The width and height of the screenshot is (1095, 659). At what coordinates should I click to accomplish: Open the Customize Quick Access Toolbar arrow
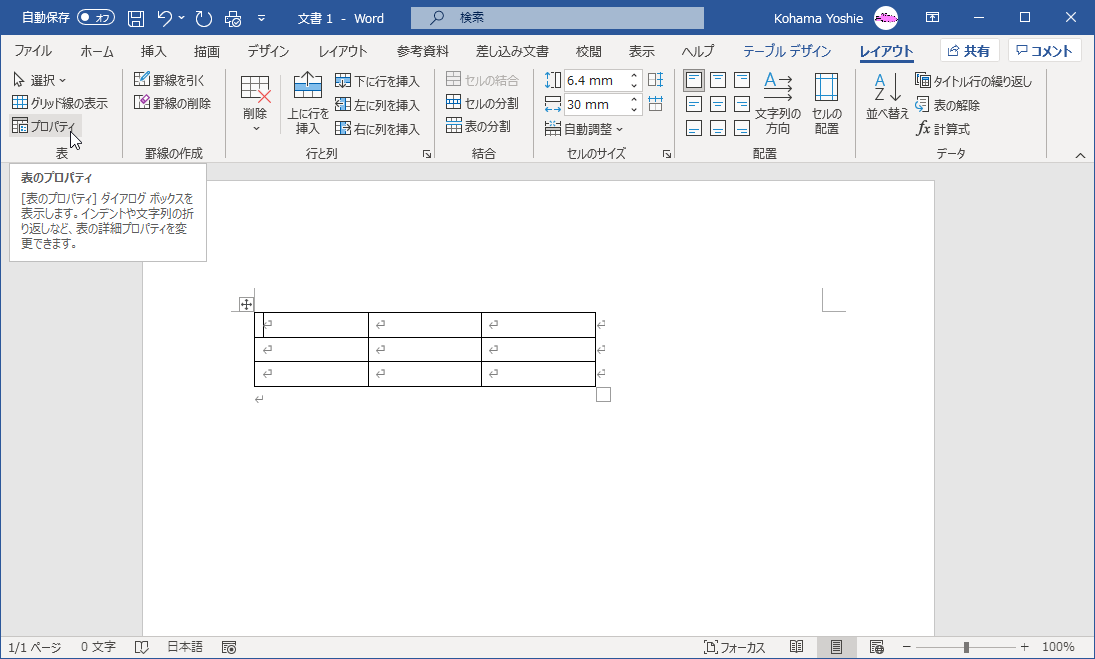coord(262,18)
